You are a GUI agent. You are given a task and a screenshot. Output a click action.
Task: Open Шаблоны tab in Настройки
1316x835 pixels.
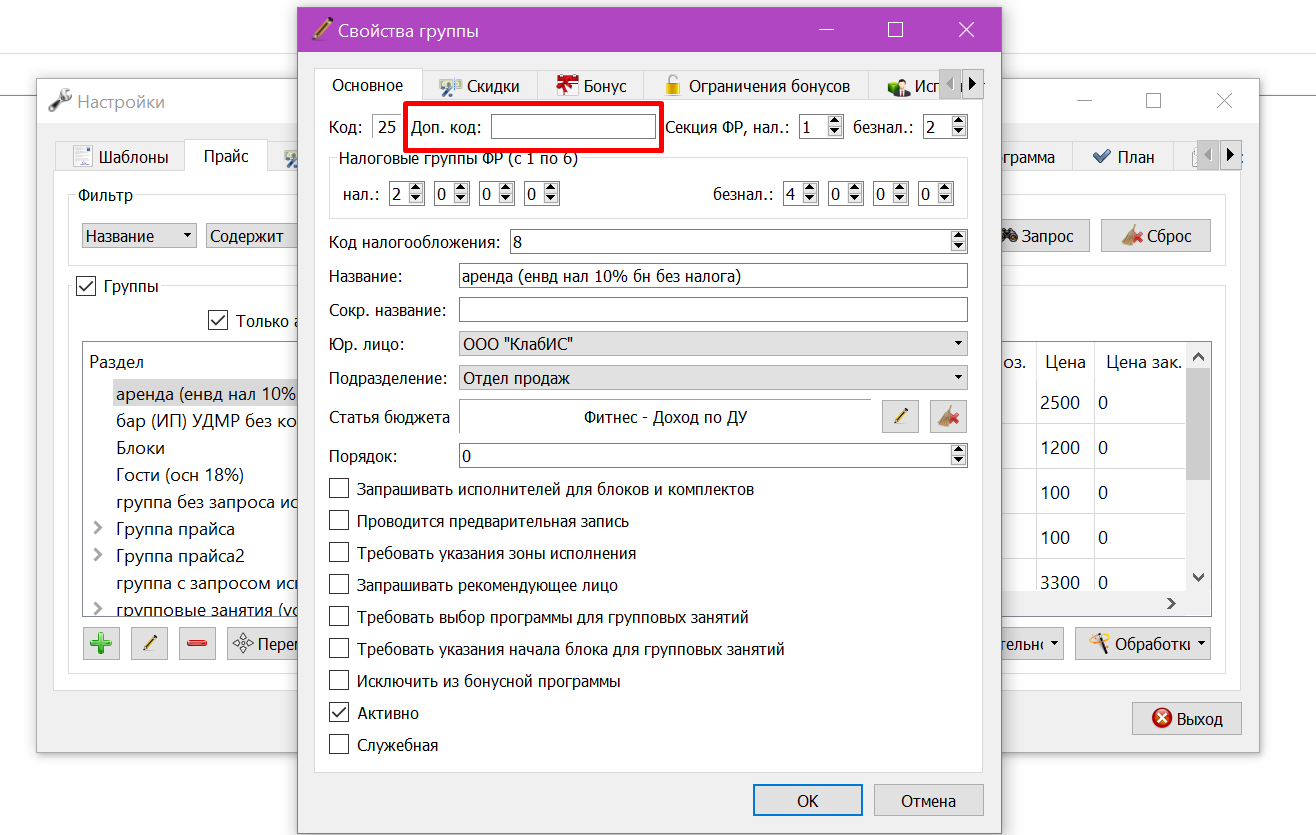click(120, 157)
